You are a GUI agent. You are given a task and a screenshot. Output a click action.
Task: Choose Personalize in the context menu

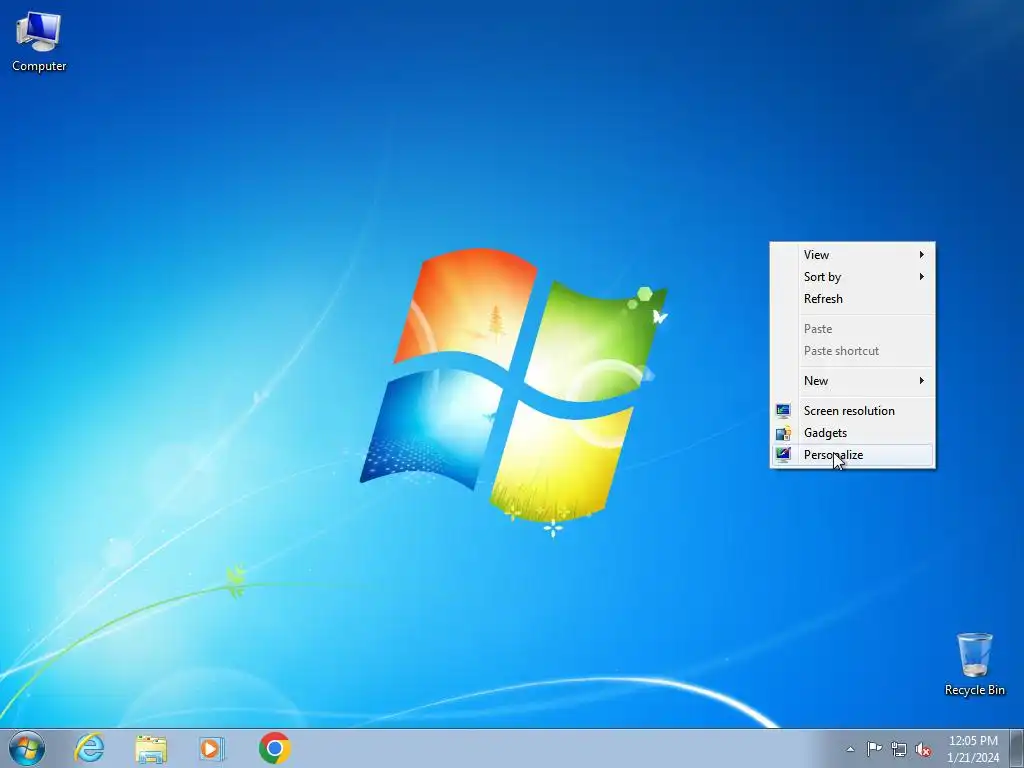(852, 455)
